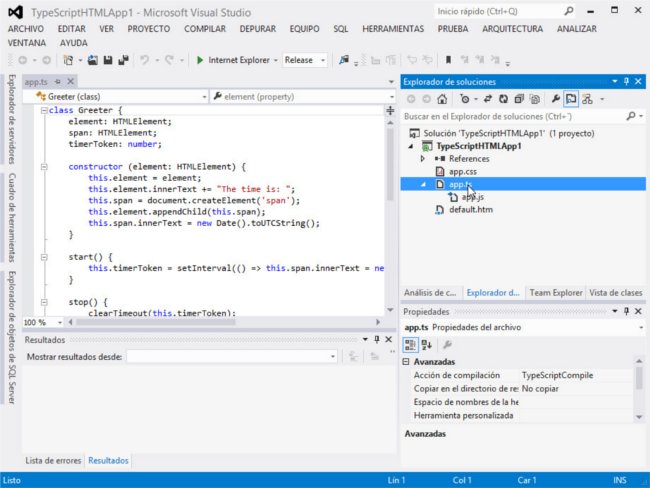
Task: Open the PROYECTO menu
Action: pos(148,29)
